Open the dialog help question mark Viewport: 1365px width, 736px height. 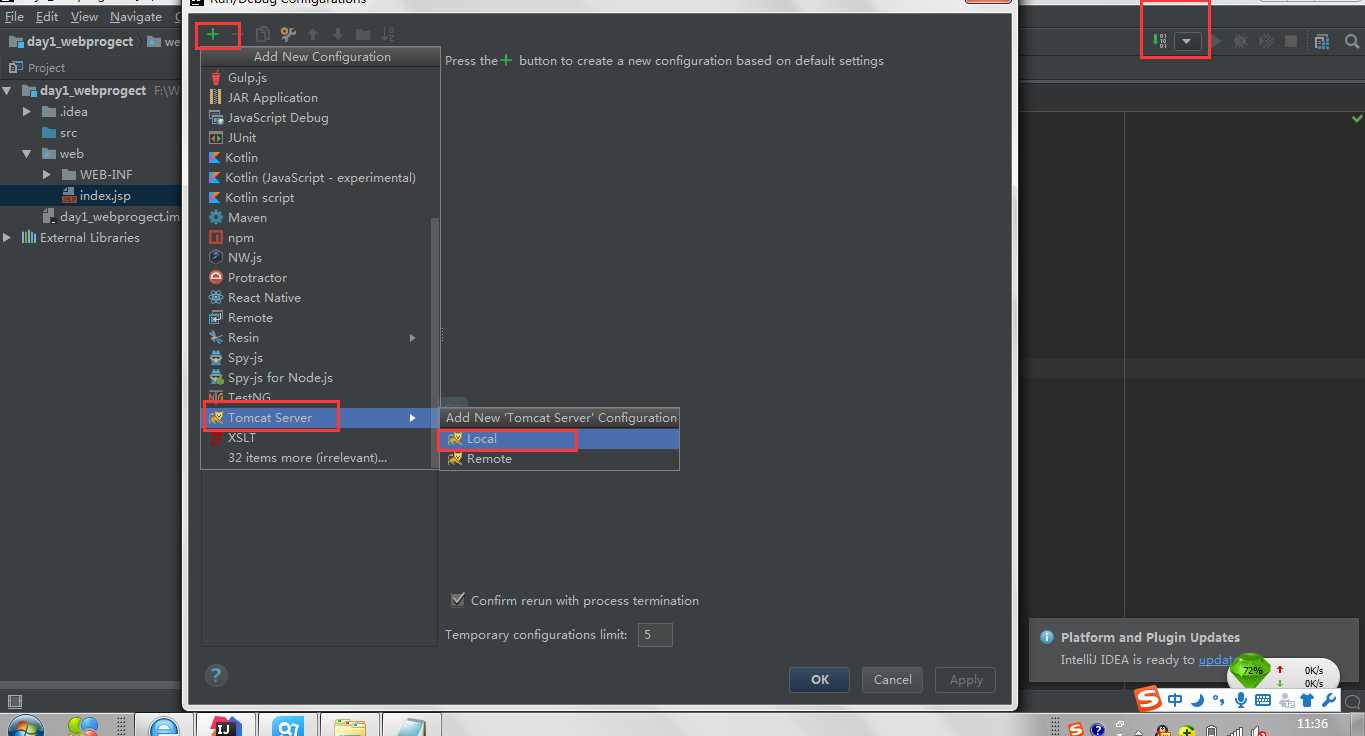pyautogui.click(x=215, y=675)
